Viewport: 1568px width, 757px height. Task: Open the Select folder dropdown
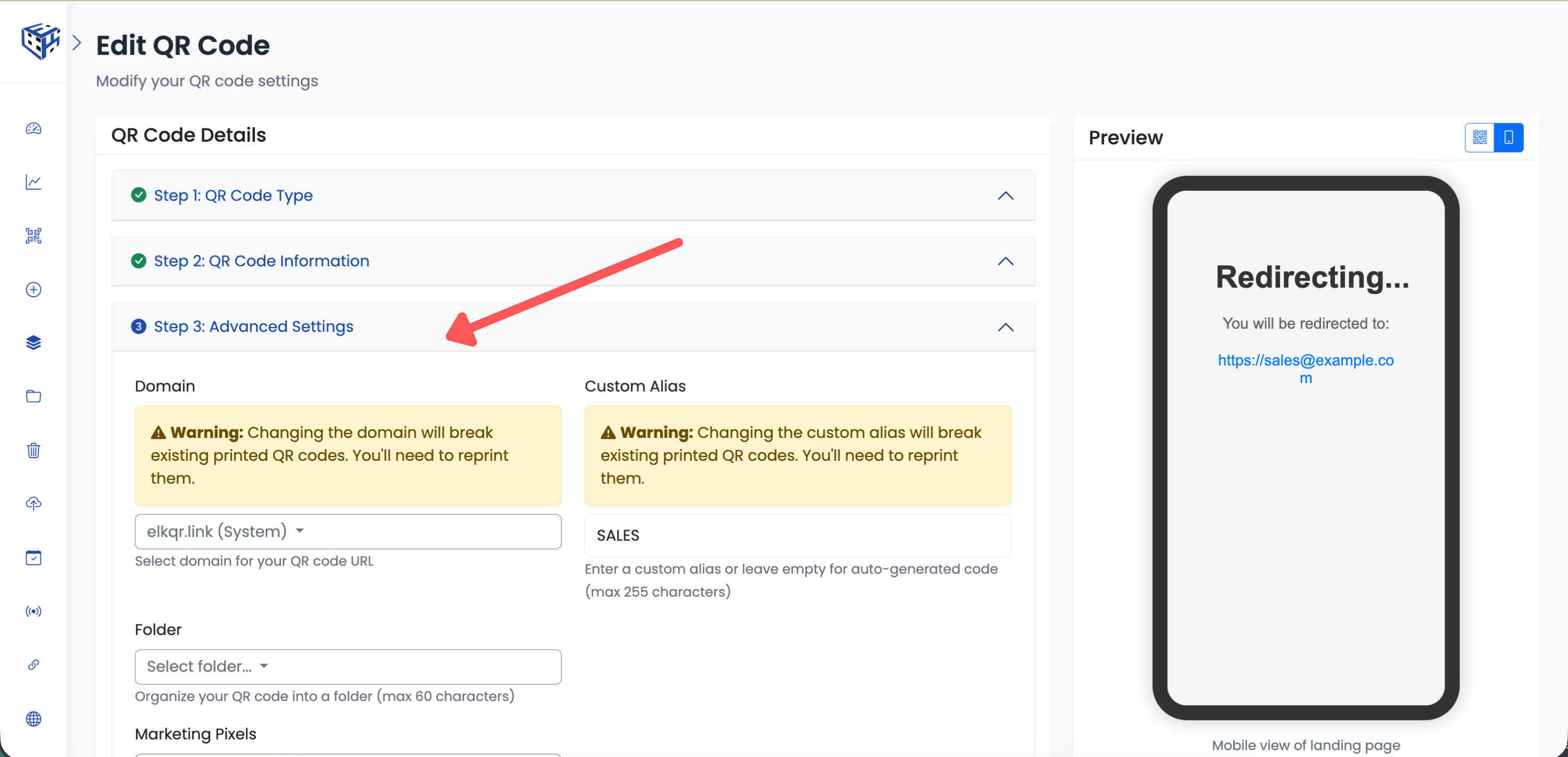(347, 666)
